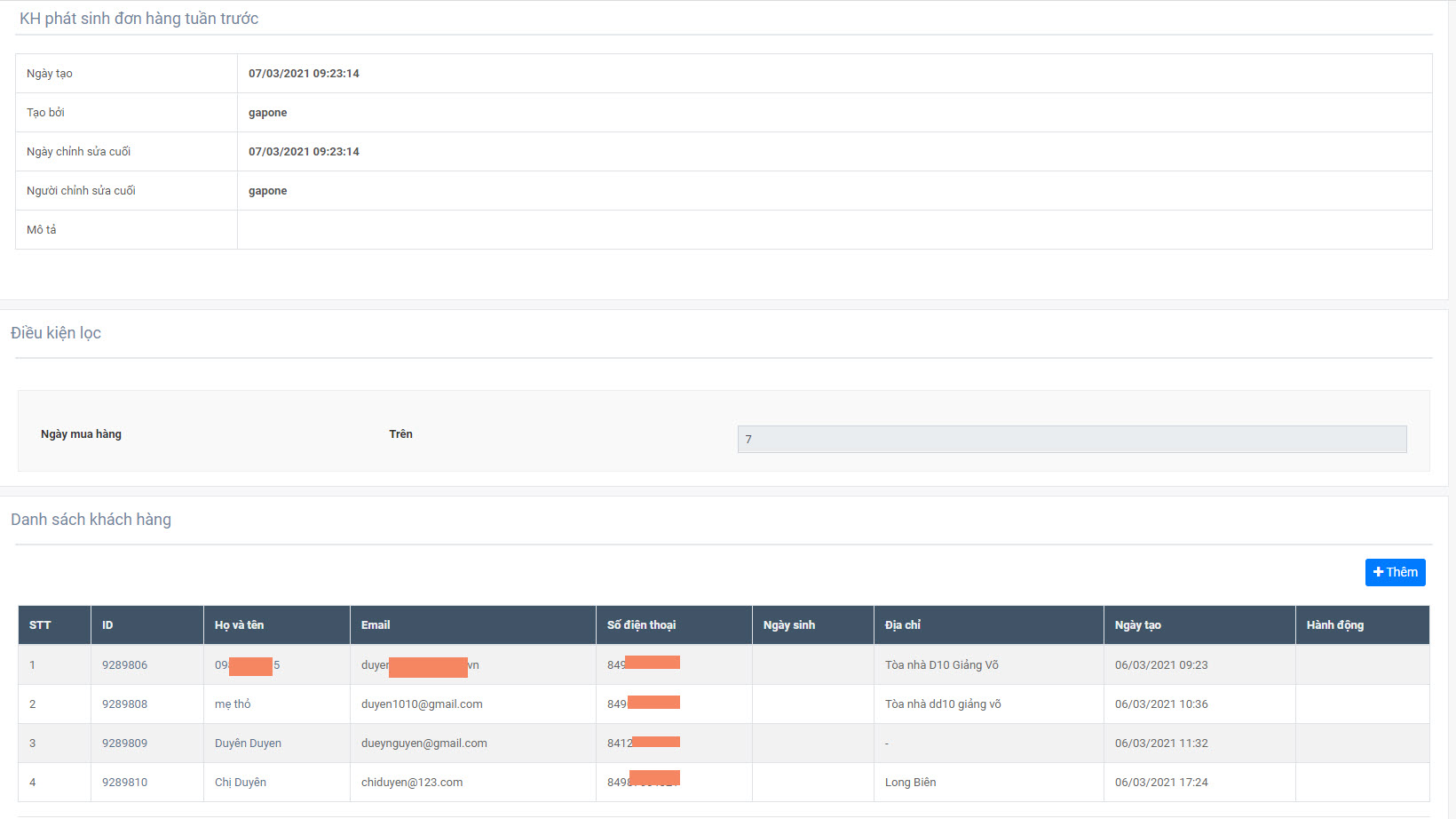
Task: Click the customer name Chị Duyên
Action: coord(241,783)
